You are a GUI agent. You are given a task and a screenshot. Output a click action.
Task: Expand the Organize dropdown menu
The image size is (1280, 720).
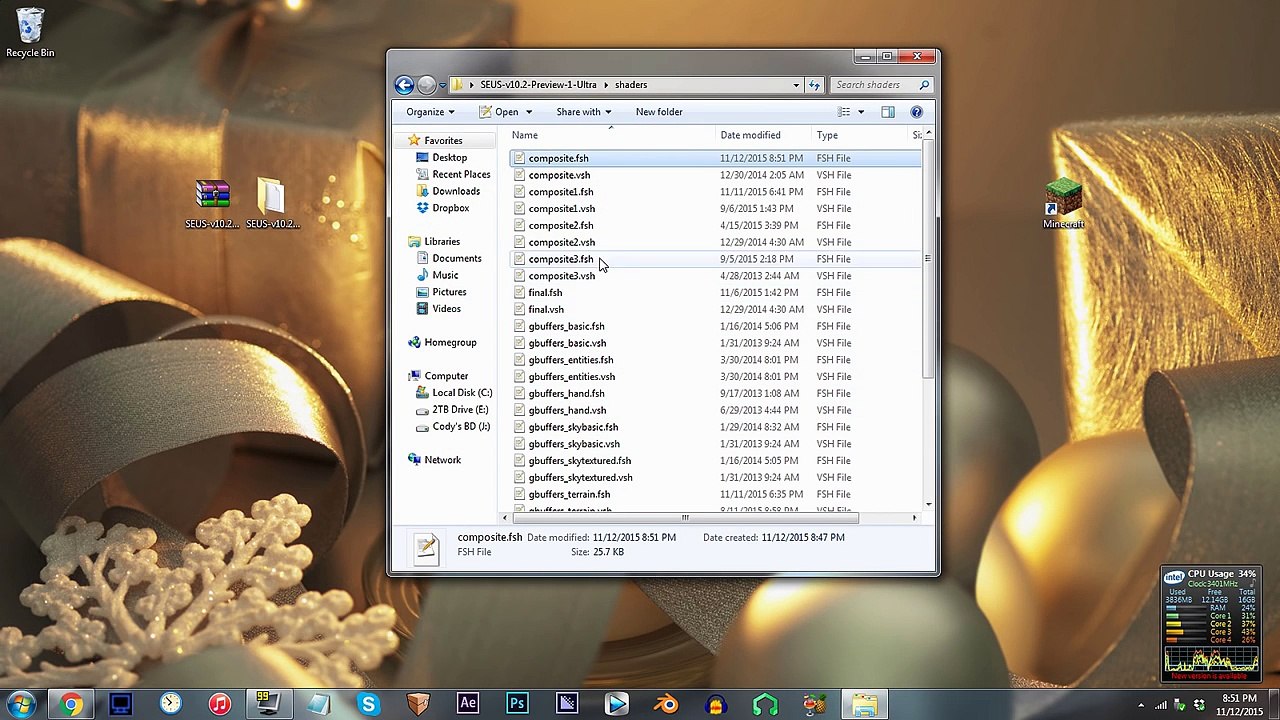[430, 112]
